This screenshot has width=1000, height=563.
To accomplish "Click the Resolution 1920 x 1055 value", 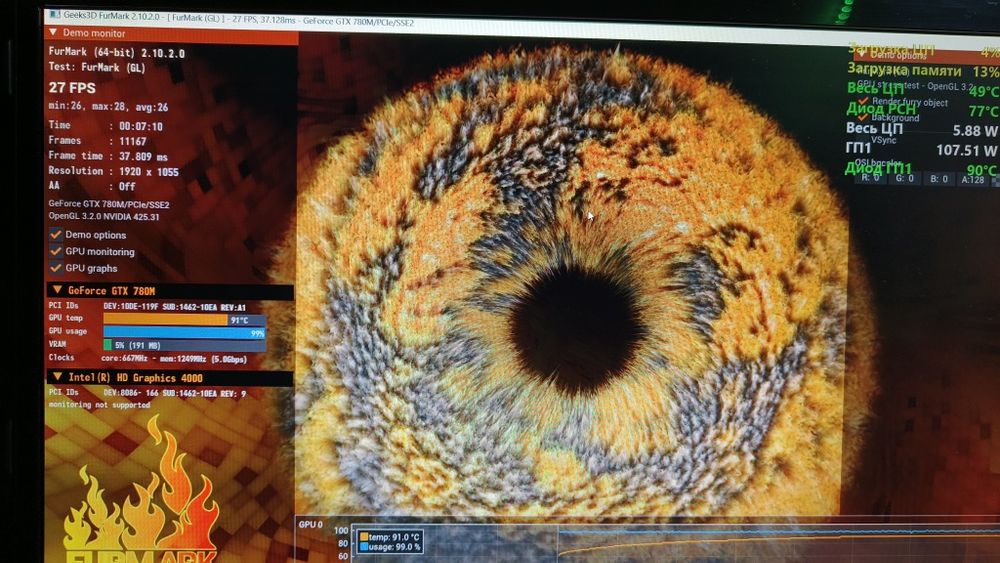I will [x=149, y=172].
